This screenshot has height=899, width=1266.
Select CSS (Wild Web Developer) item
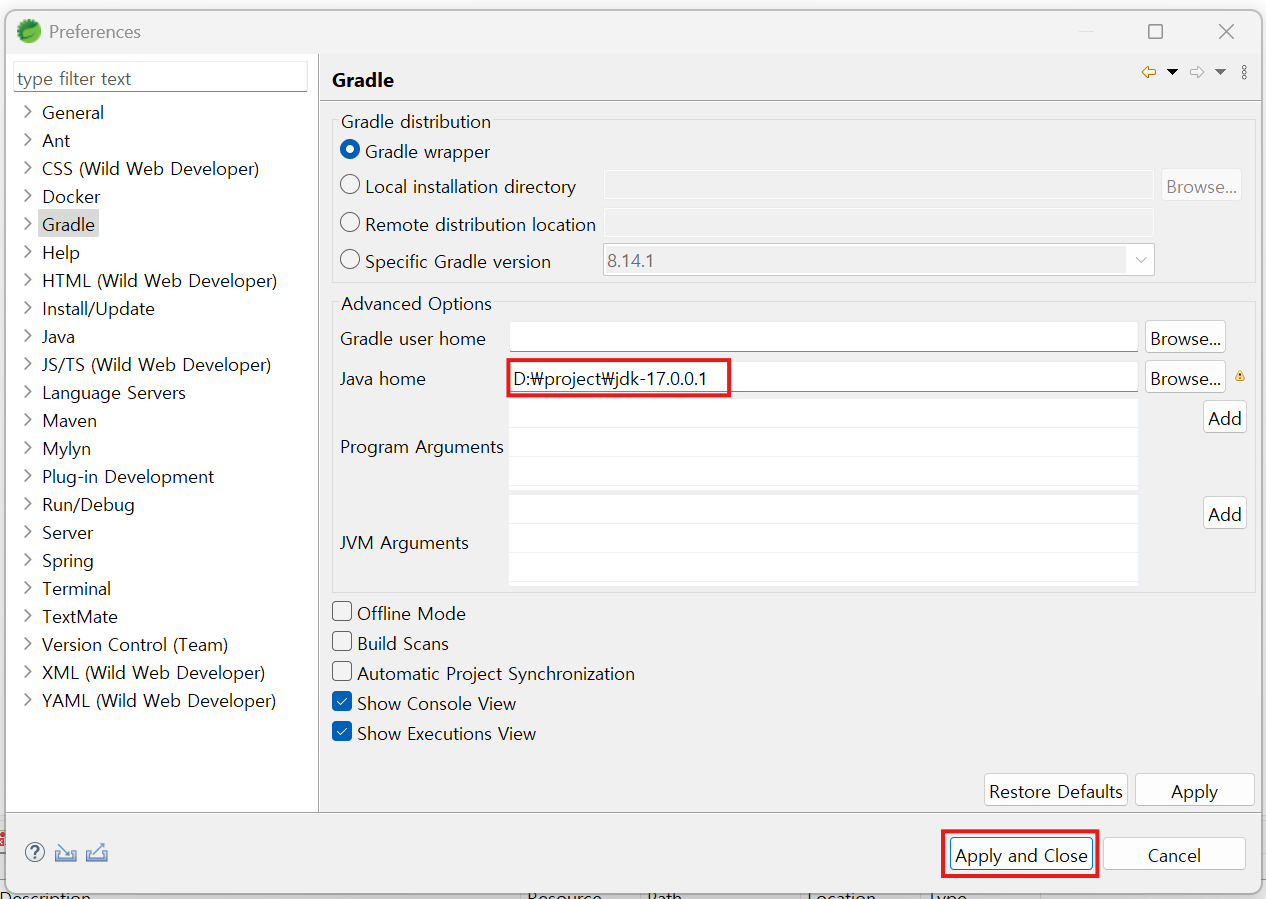[x=150, y=168]
